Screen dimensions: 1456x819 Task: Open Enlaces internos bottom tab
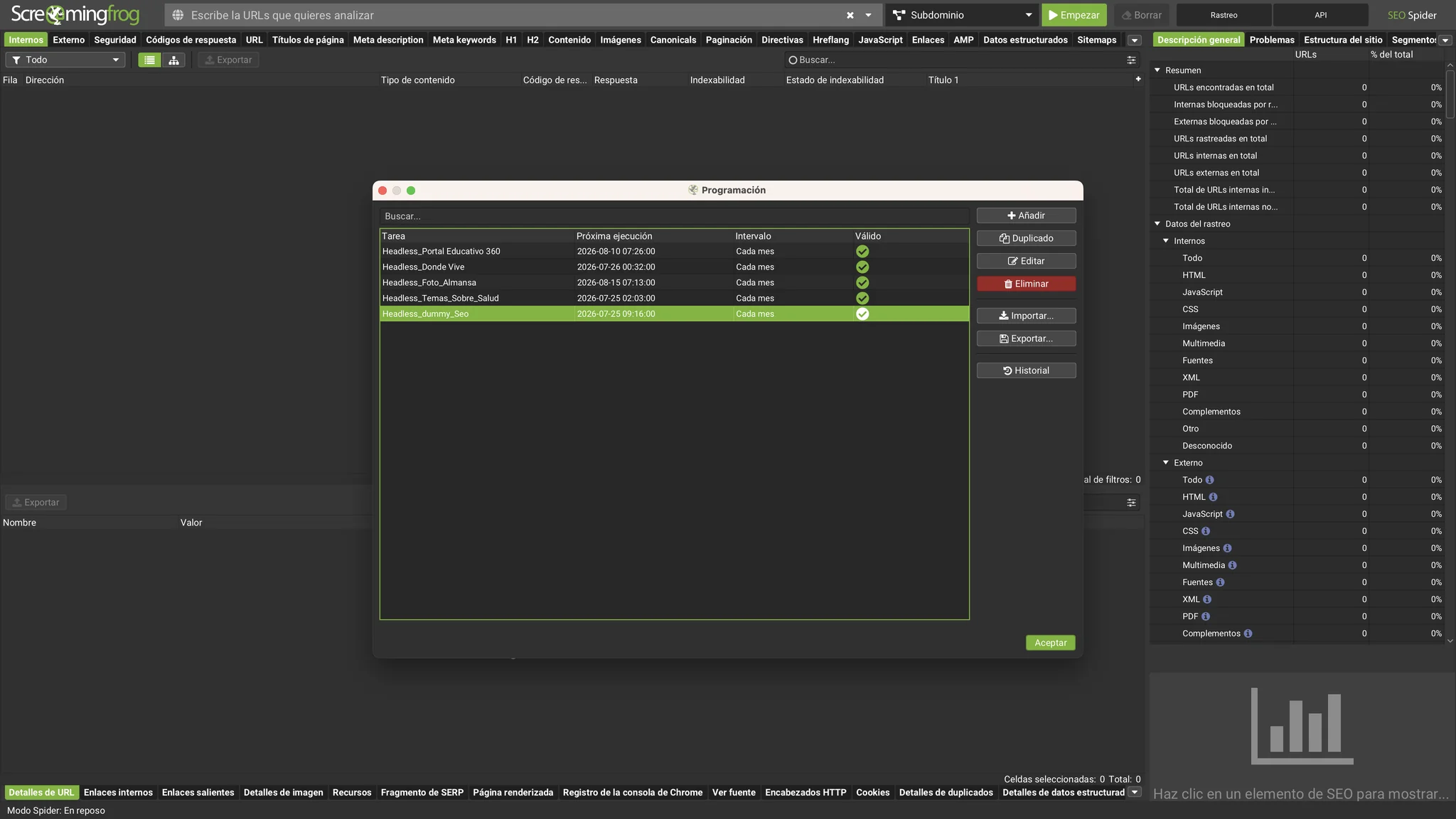pyautogui.click(x=118, y=793)
